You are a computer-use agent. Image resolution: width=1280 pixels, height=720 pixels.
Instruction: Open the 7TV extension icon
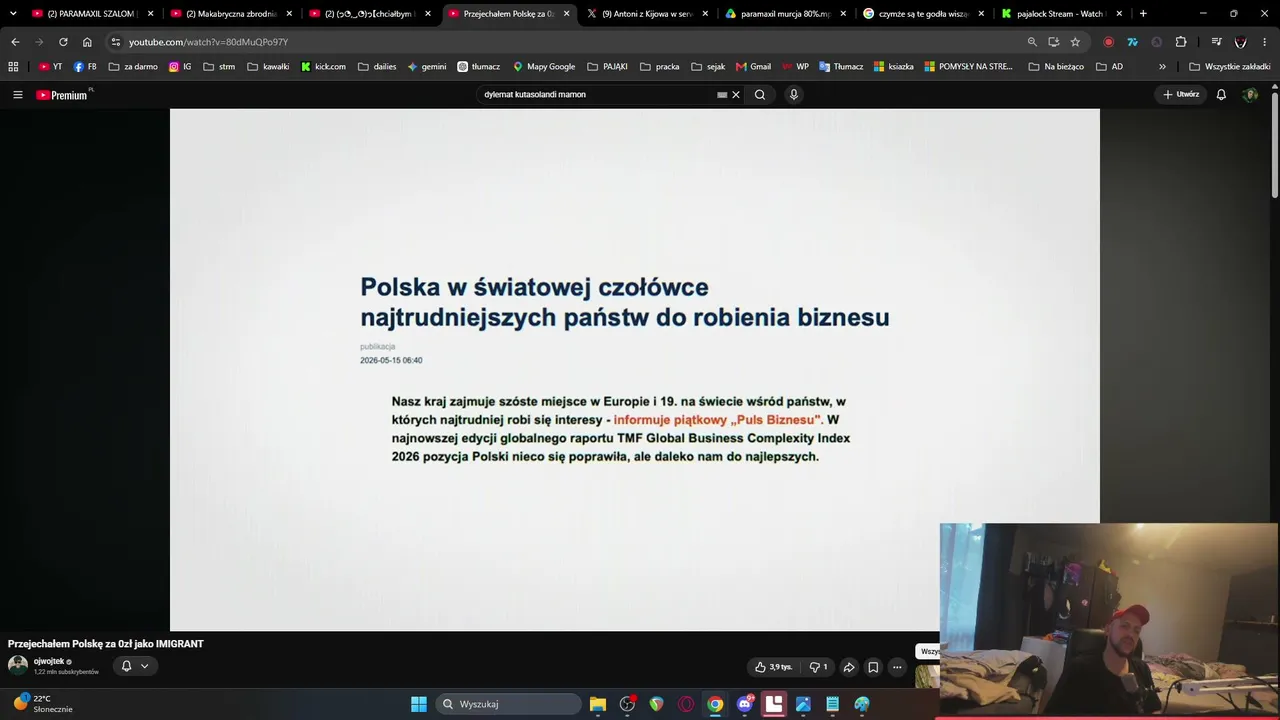click(x=1132, y=42)
